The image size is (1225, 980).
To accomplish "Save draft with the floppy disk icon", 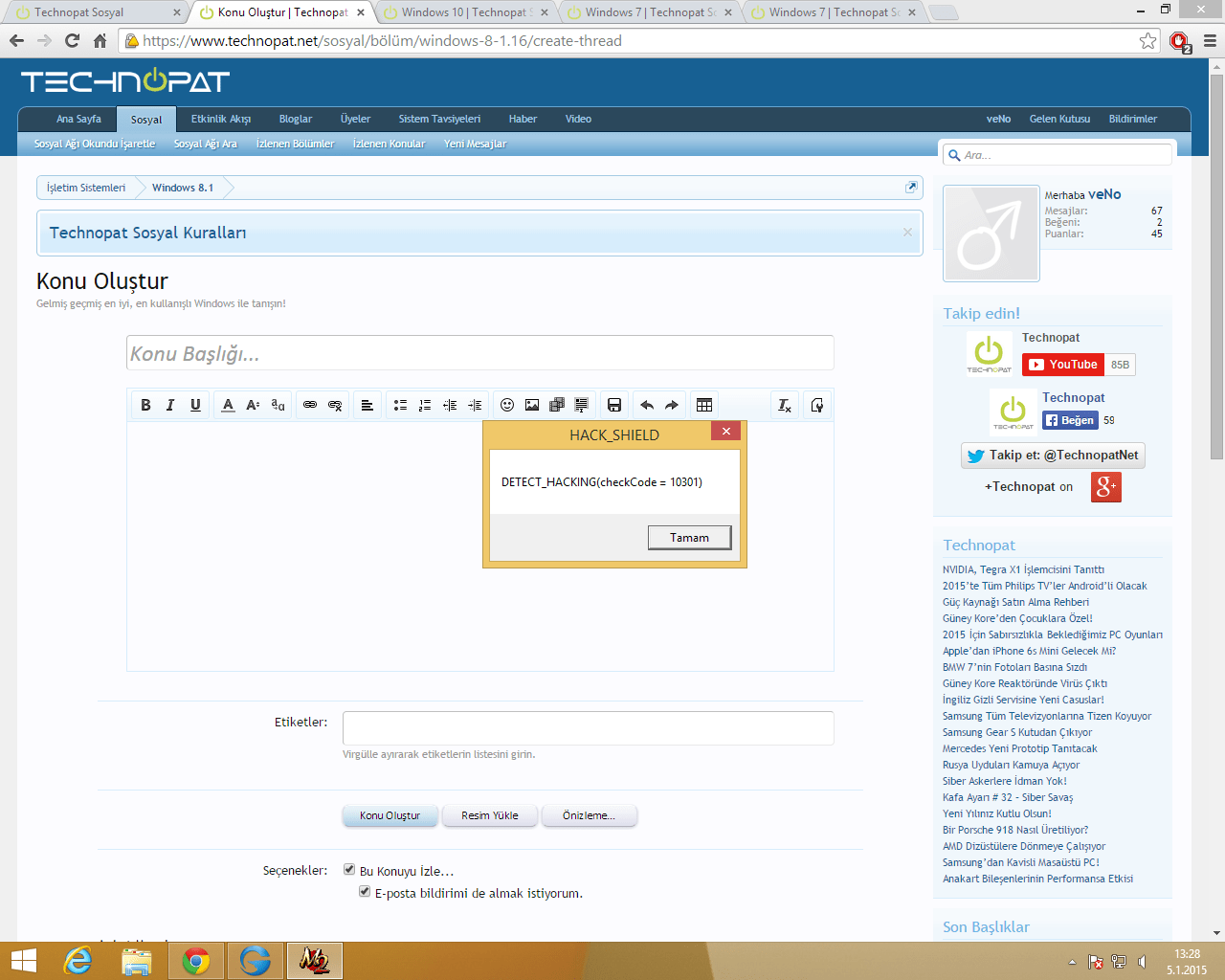I will point(614,405).
